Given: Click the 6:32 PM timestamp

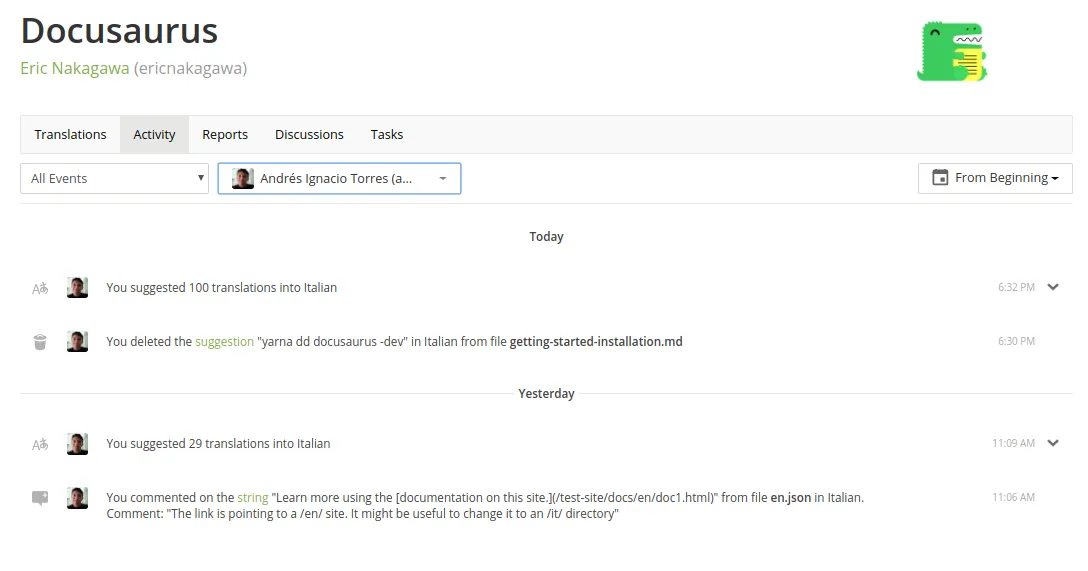Looking at the screenshot, I should (1016, 287).
